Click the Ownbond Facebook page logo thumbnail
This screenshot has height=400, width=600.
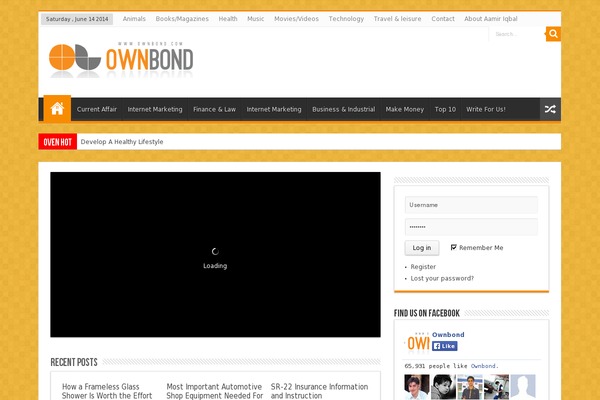[x=417, y=342]
